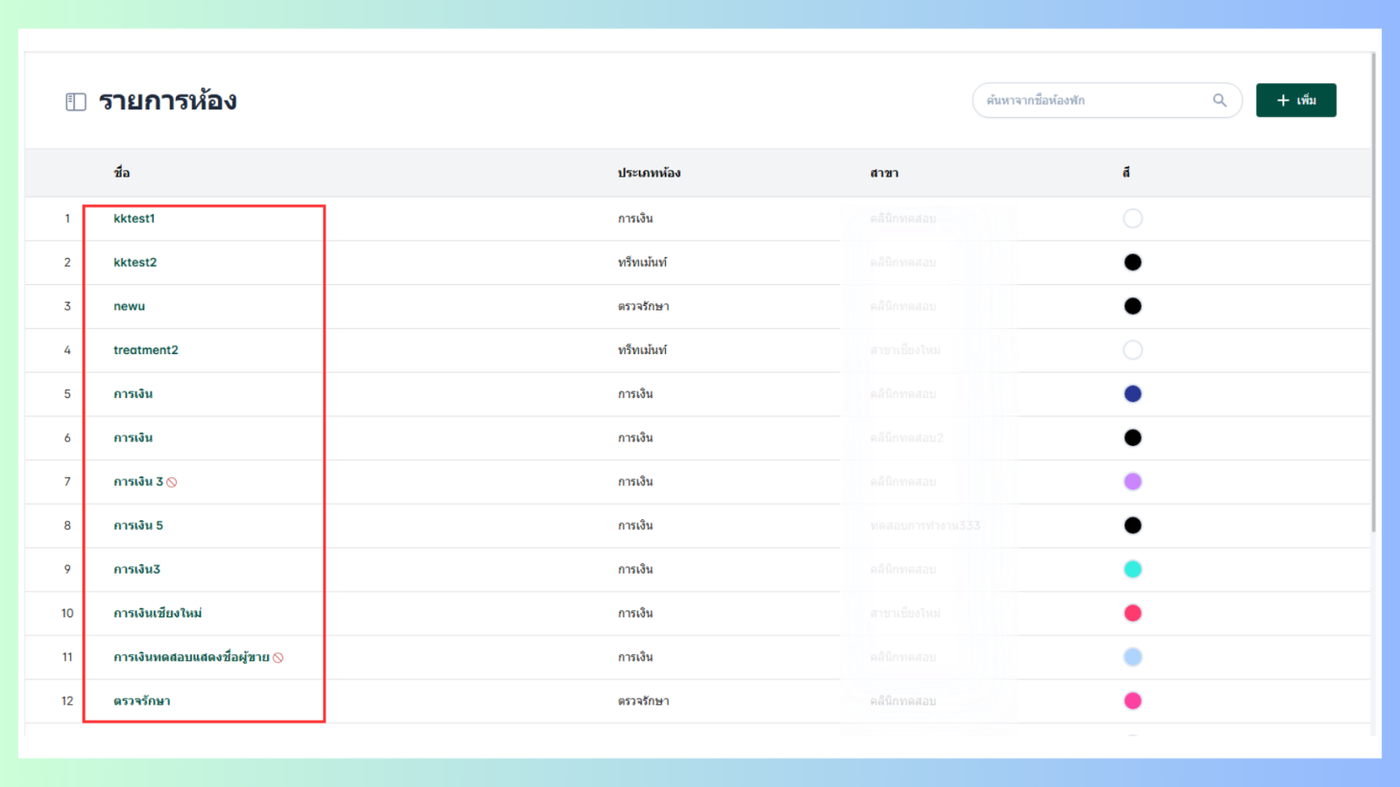Viewport: 1400px width, 787px height.
Task: Open the ตรวจรักษา room name in row 12
Action: pos(142,701)
